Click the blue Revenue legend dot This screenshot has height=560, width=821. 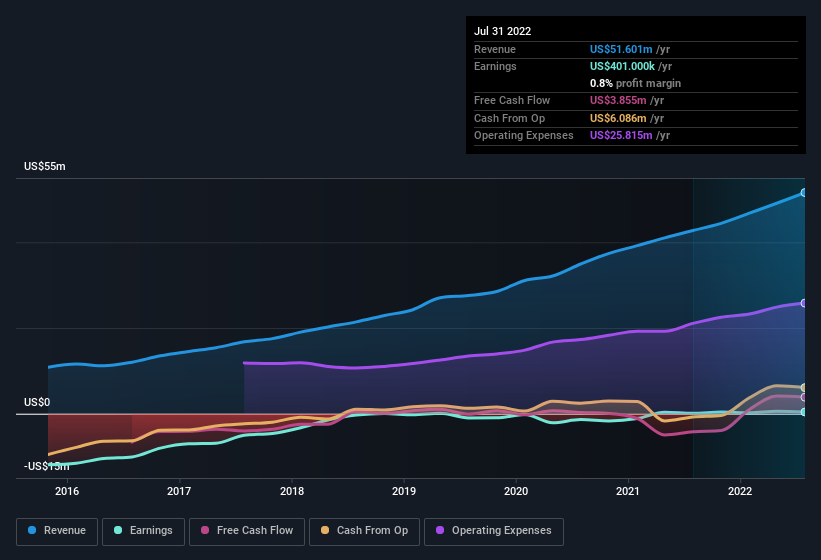[x=33, y=531]
